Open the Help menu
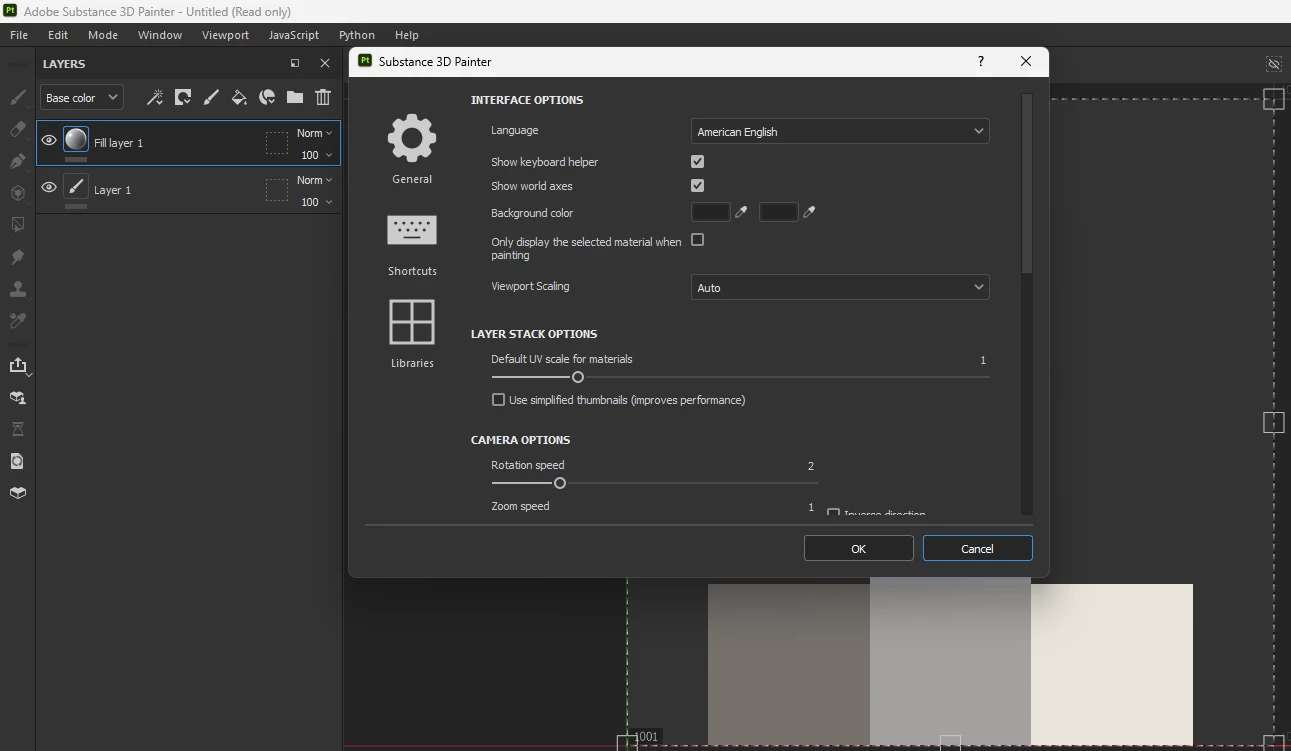The image size is (1291, 751). pyautogui.click(x=407, y=35)
